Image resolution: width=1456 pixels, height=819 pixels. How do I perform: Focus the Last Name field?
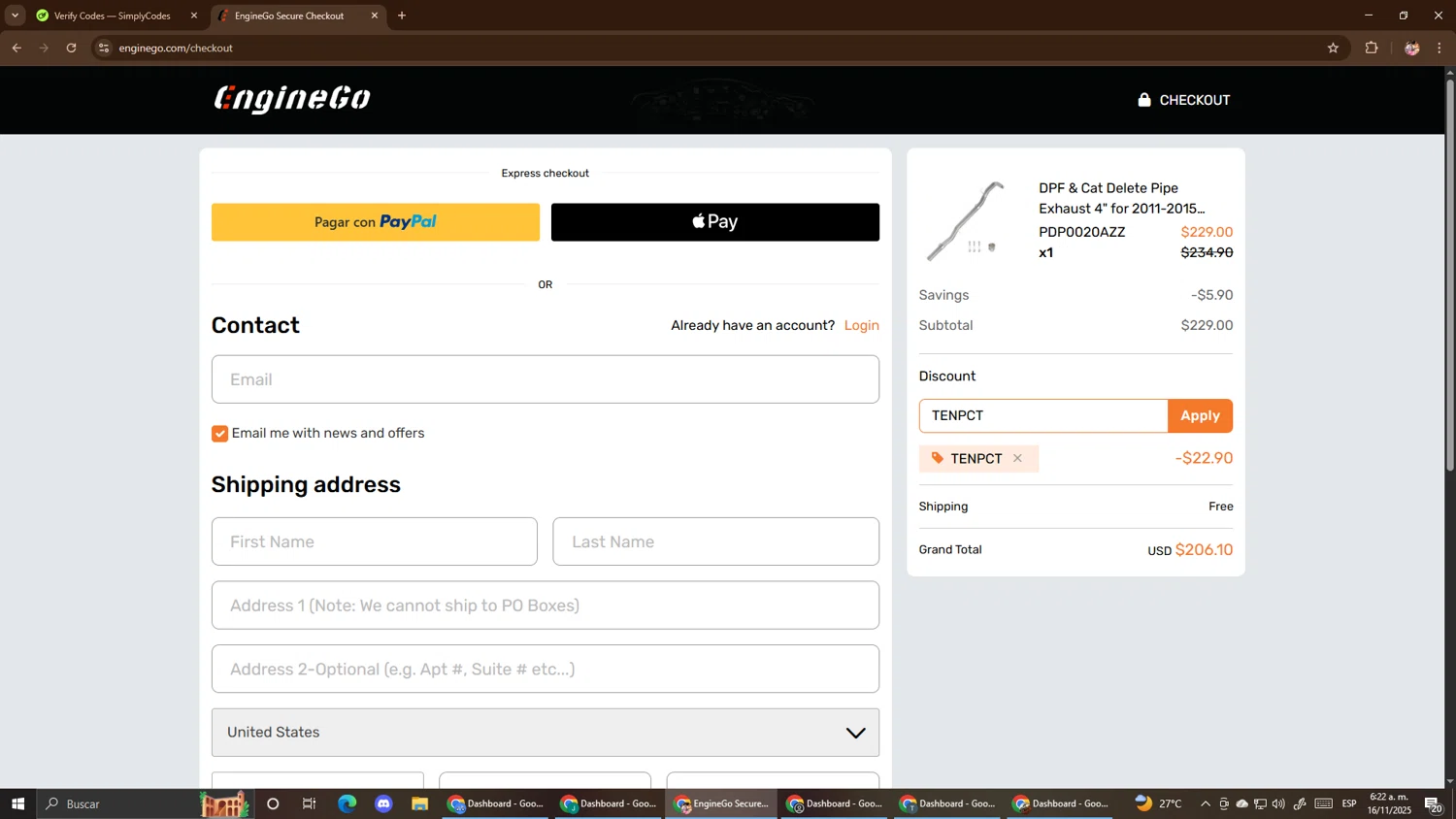click(716, 541)
